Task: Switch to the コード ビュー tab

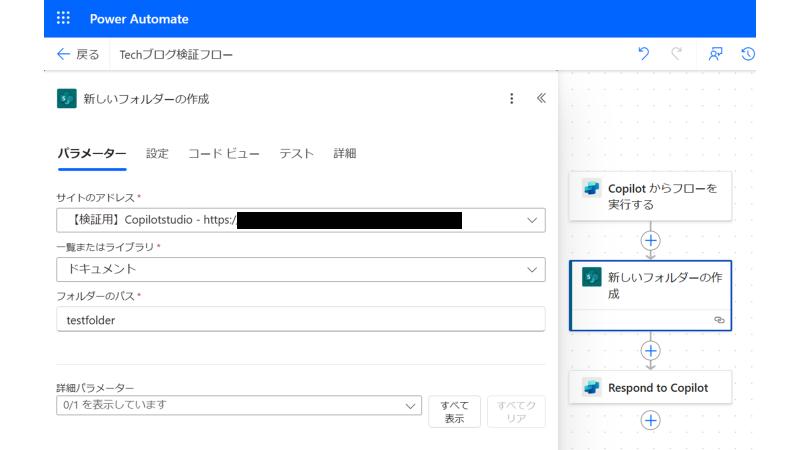Action: 224,153
